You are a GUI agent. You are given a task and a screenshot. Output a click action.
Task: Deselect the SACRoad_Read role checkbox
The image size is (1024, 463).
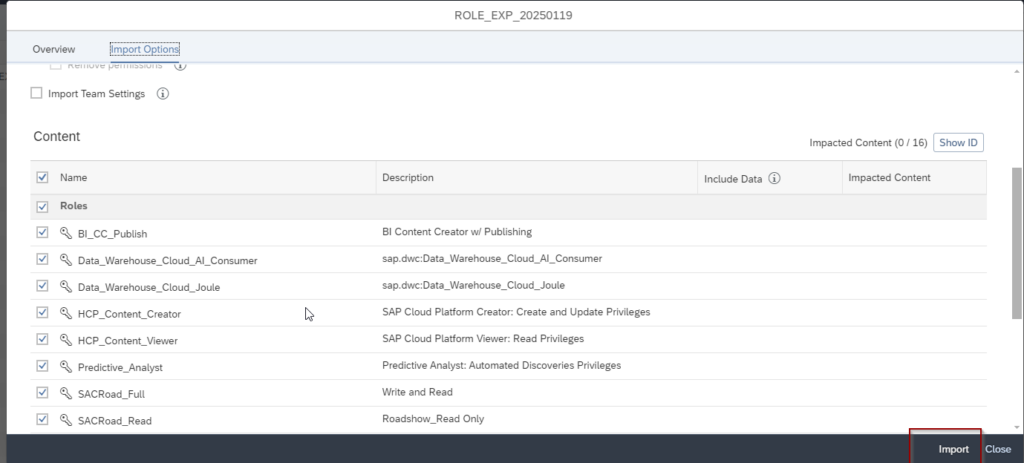[x=42, y=420]
